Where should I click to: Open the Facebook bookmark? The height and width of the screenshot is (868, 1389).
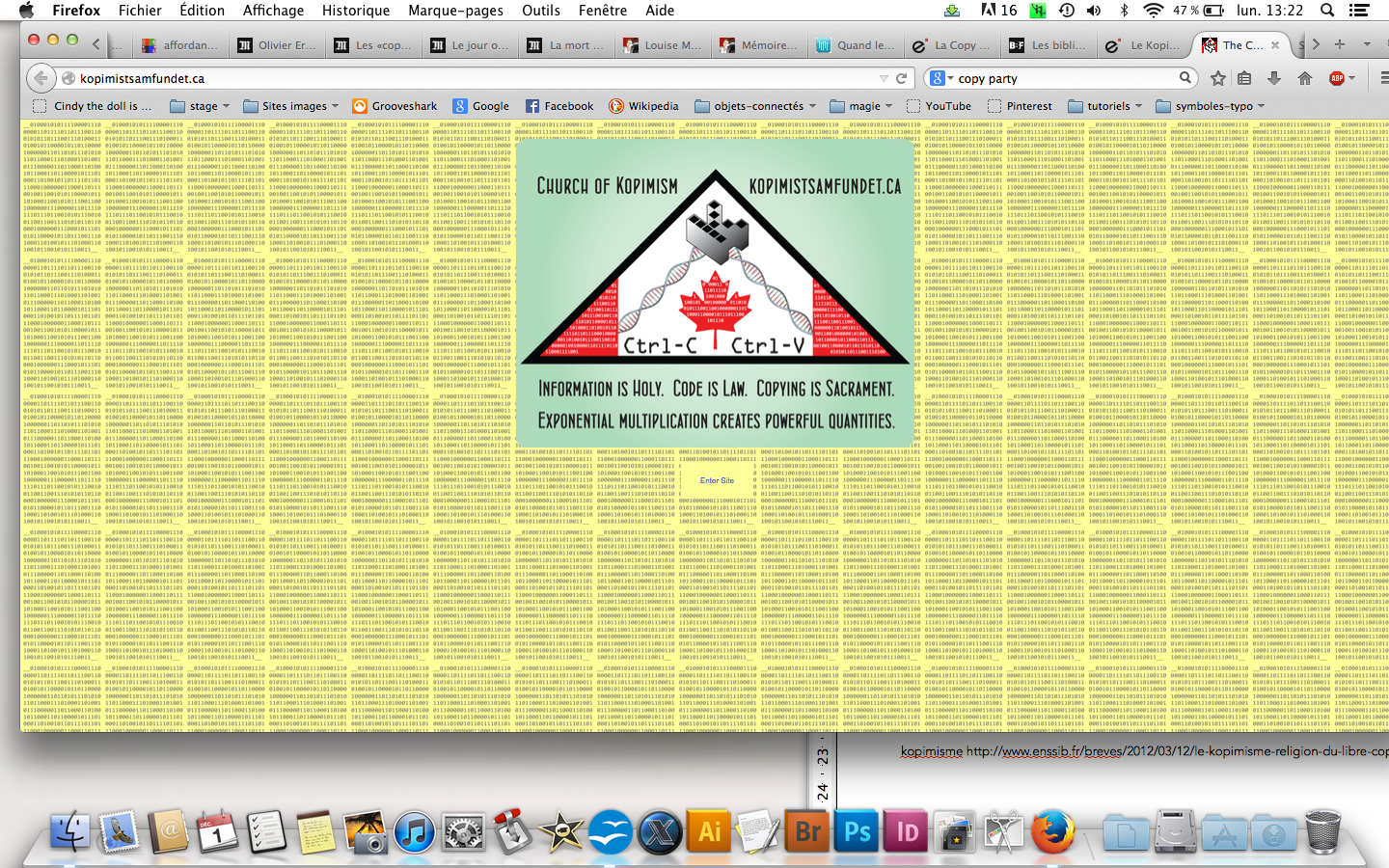tap(559, 106)
